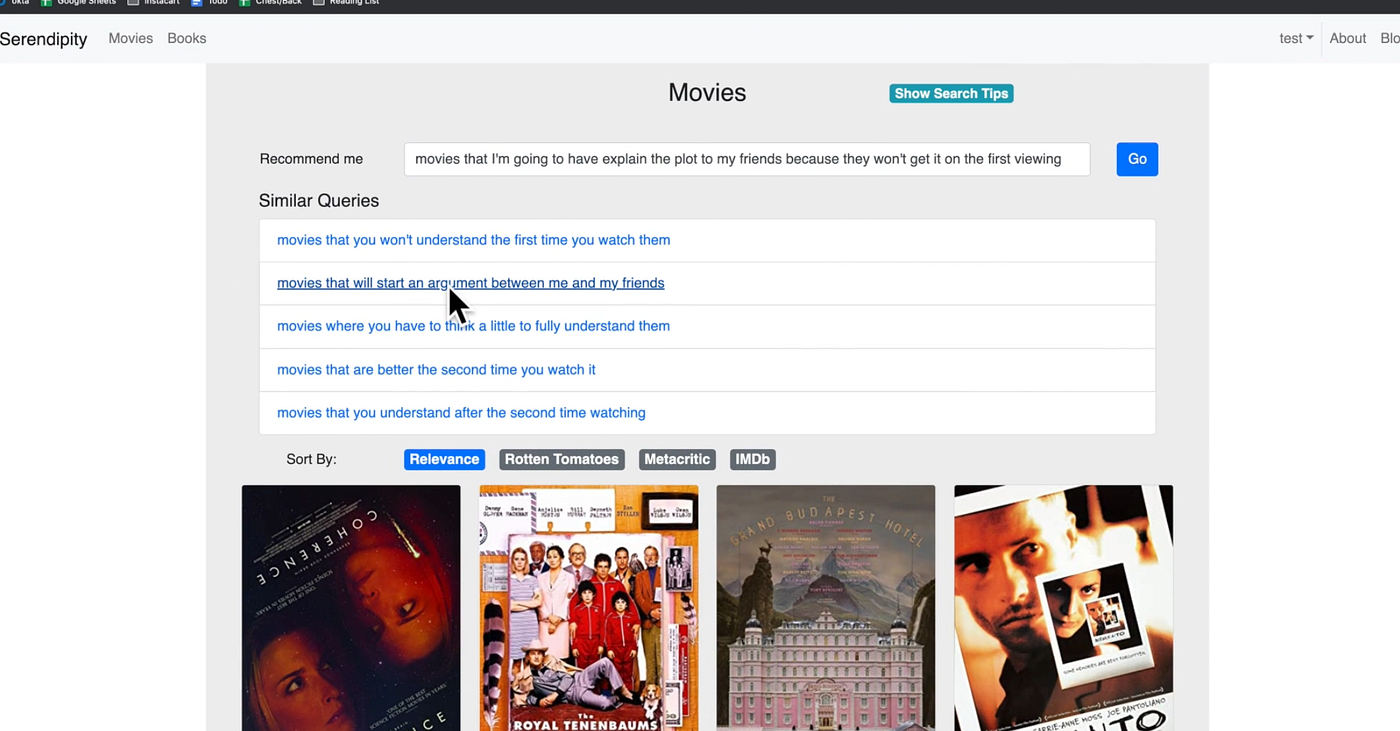Open The Grand Budapest Hotel poster

pos(826,608)
